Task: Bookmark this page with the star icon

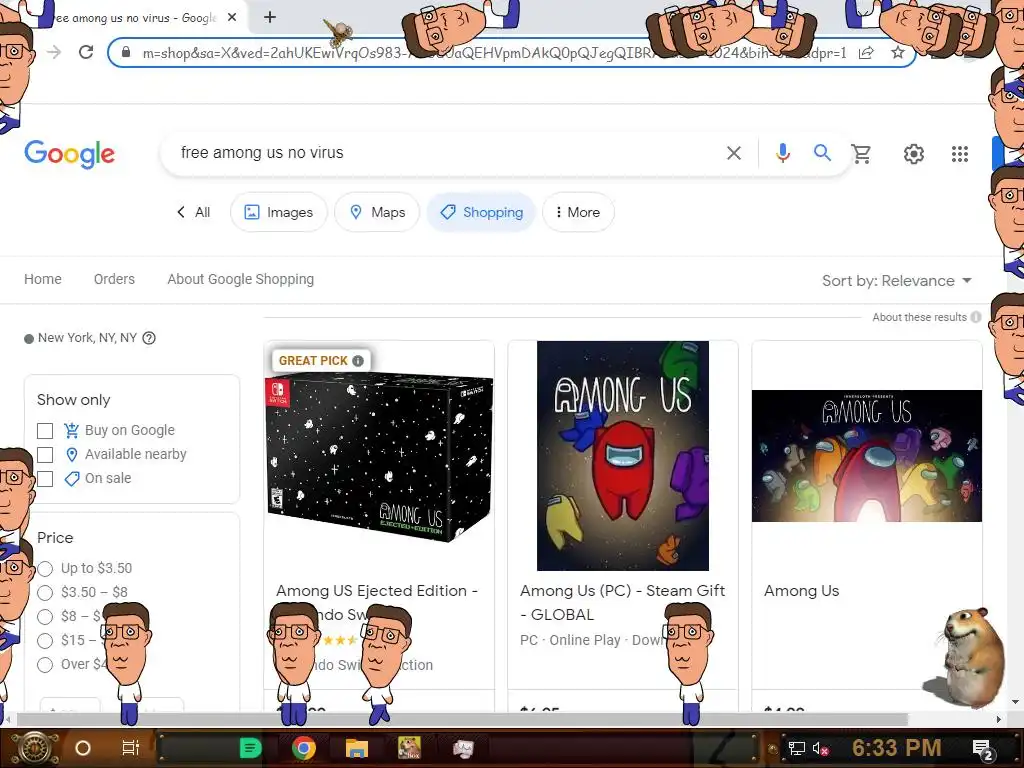Action: click(898, 53)
